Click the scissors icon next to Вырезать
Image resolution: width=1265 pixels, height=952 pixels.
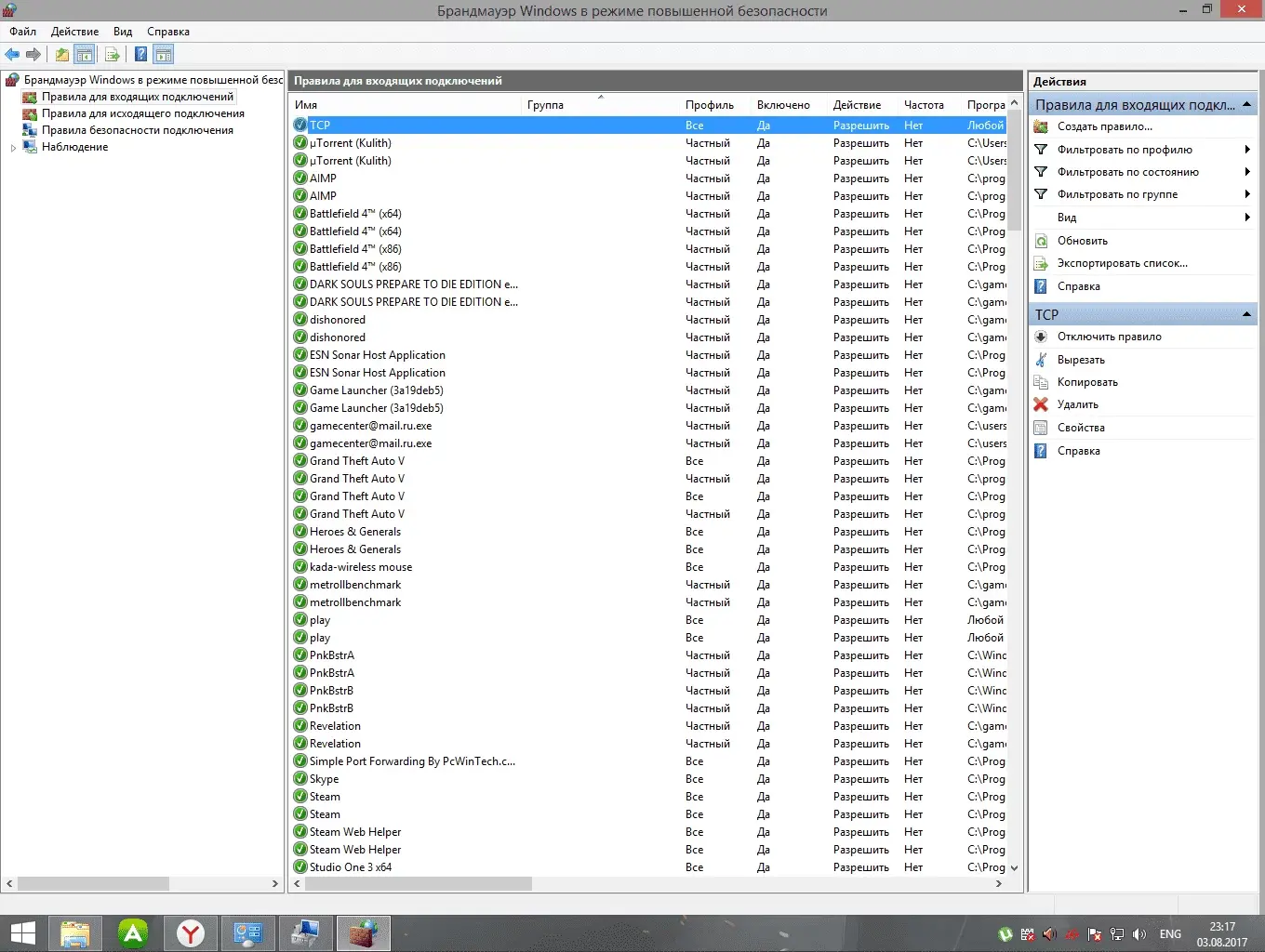coord(1041,360)
